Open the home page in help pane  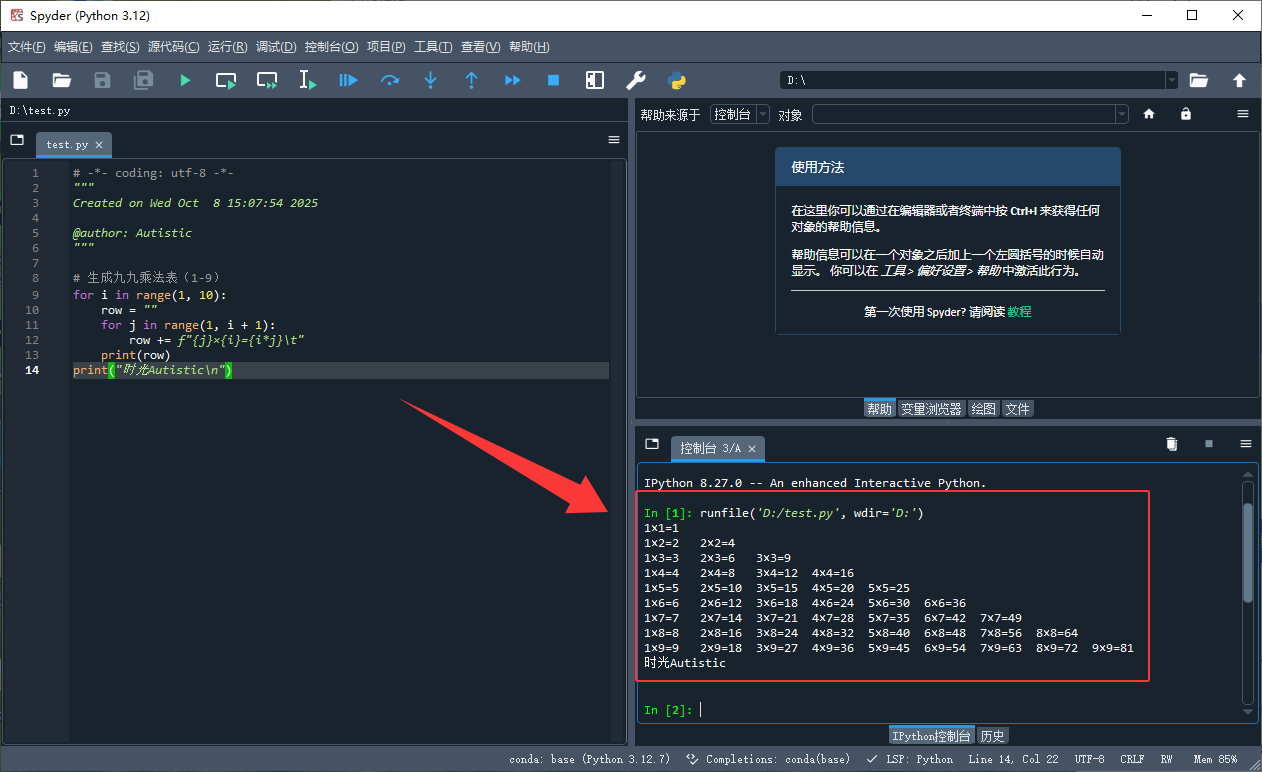1148,113
